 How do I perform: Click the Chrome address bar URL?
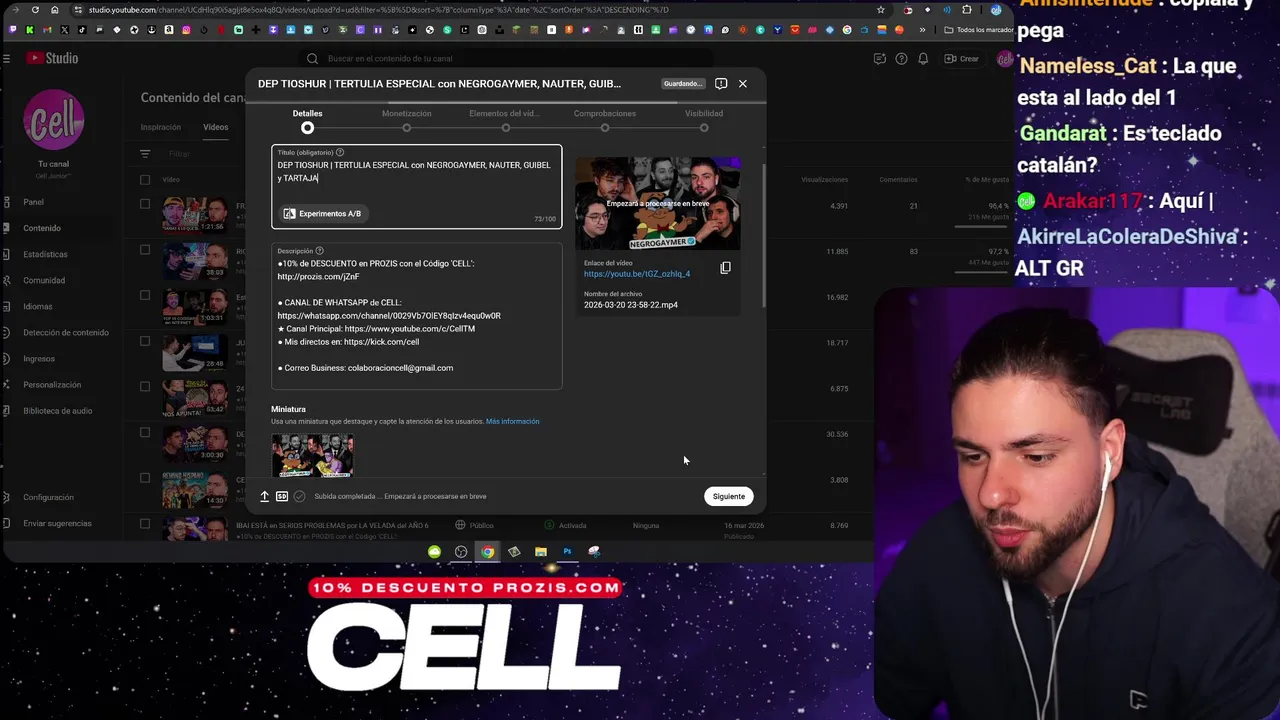tap(378, 10)
